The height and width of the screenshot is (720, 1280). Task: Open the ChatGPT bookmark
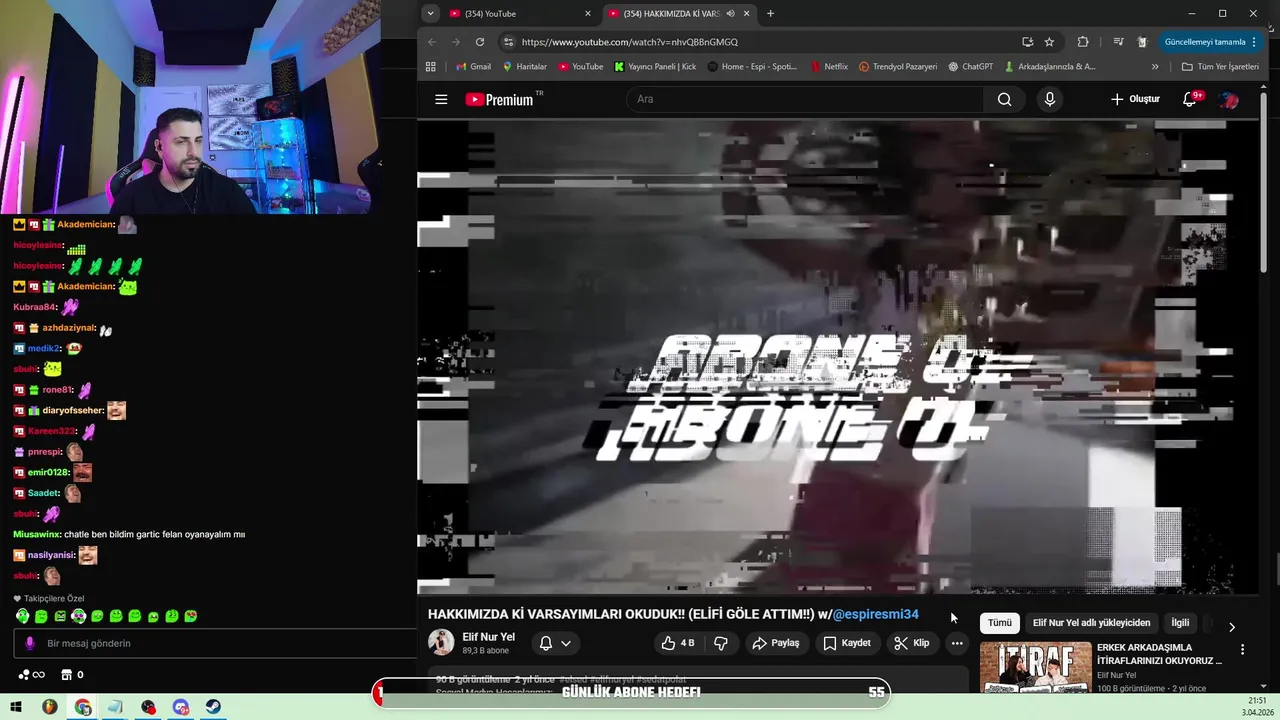971,66
